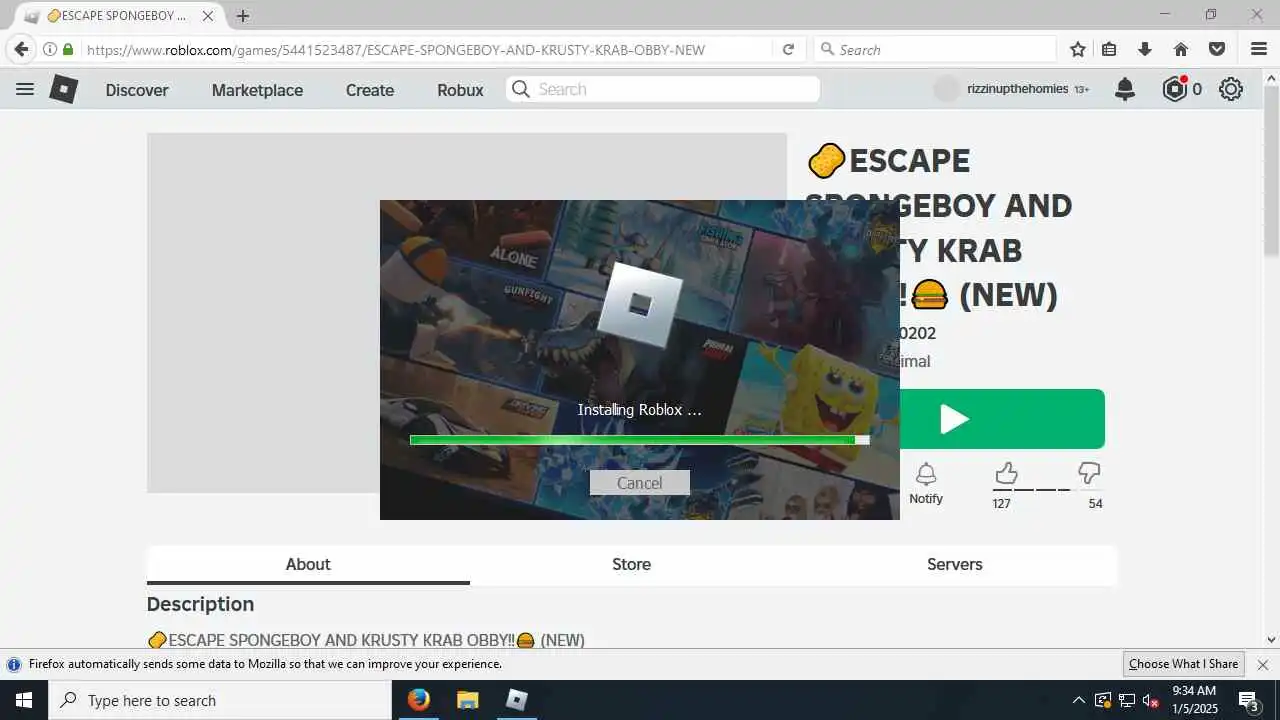
Task: Select the ESCAPE SPONGEBOY browser tab
Action: point(118,16)
